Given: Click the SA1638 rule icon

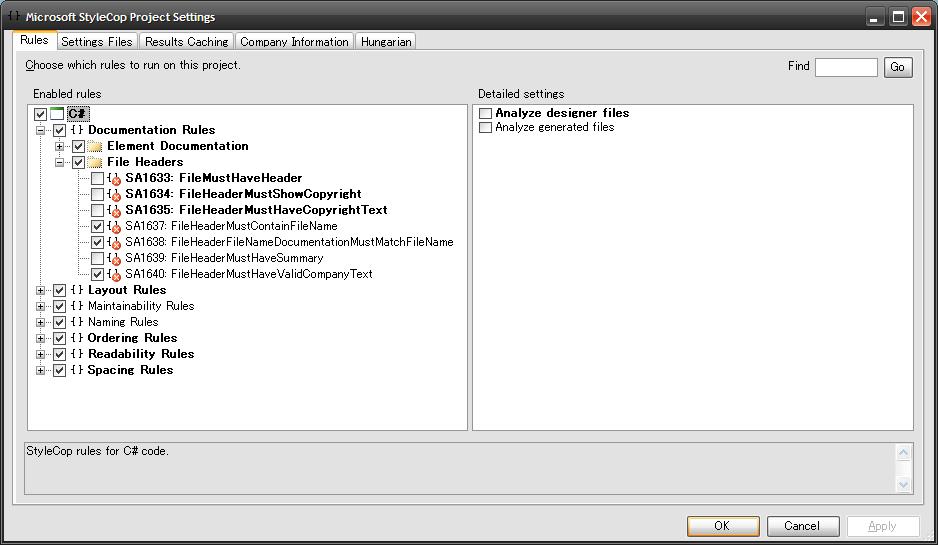Looking at the screenshot, I should point(114,242).
